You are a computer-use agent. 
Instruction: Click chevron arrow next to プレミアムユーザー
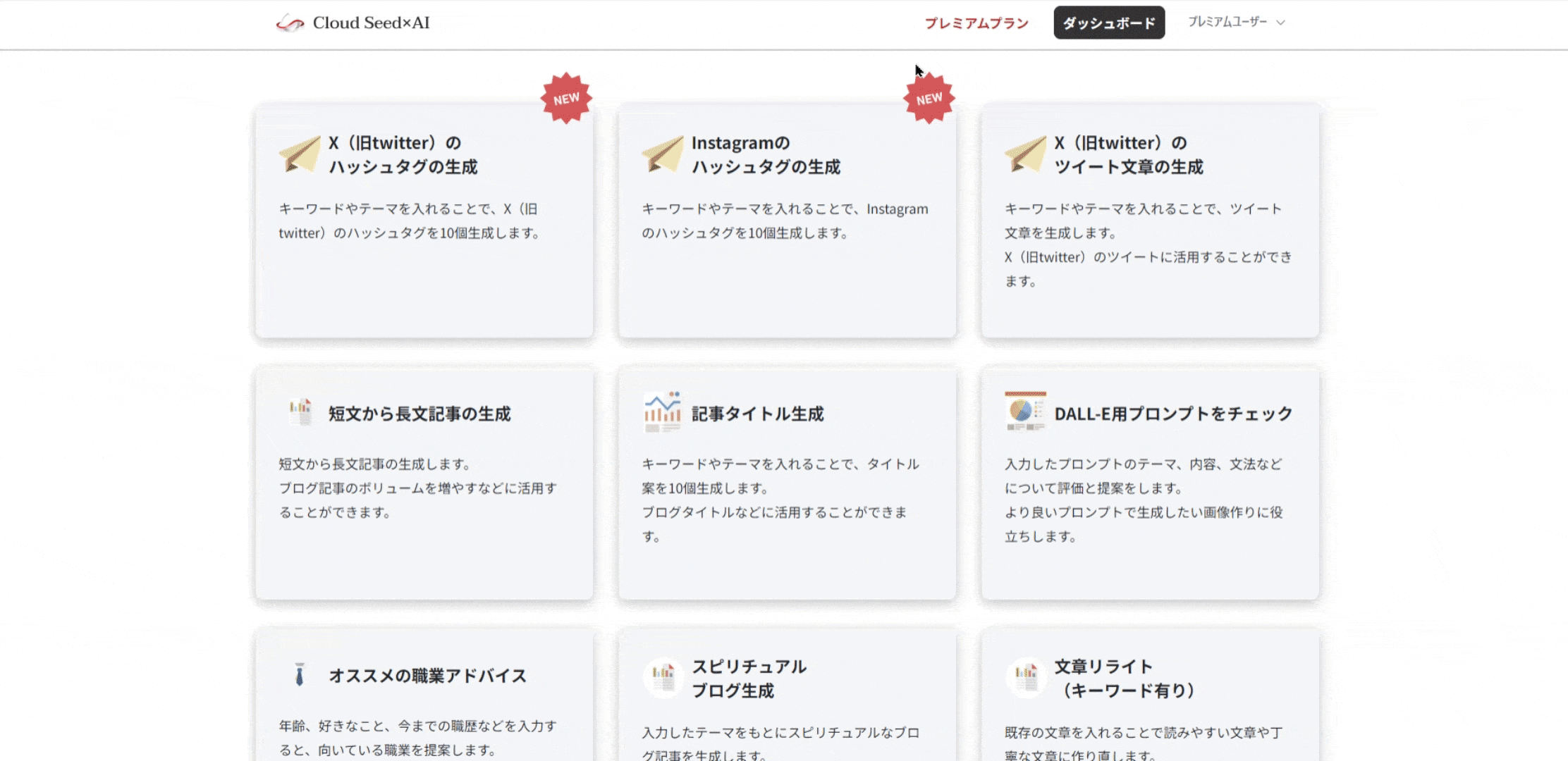tap(1281, 23)
